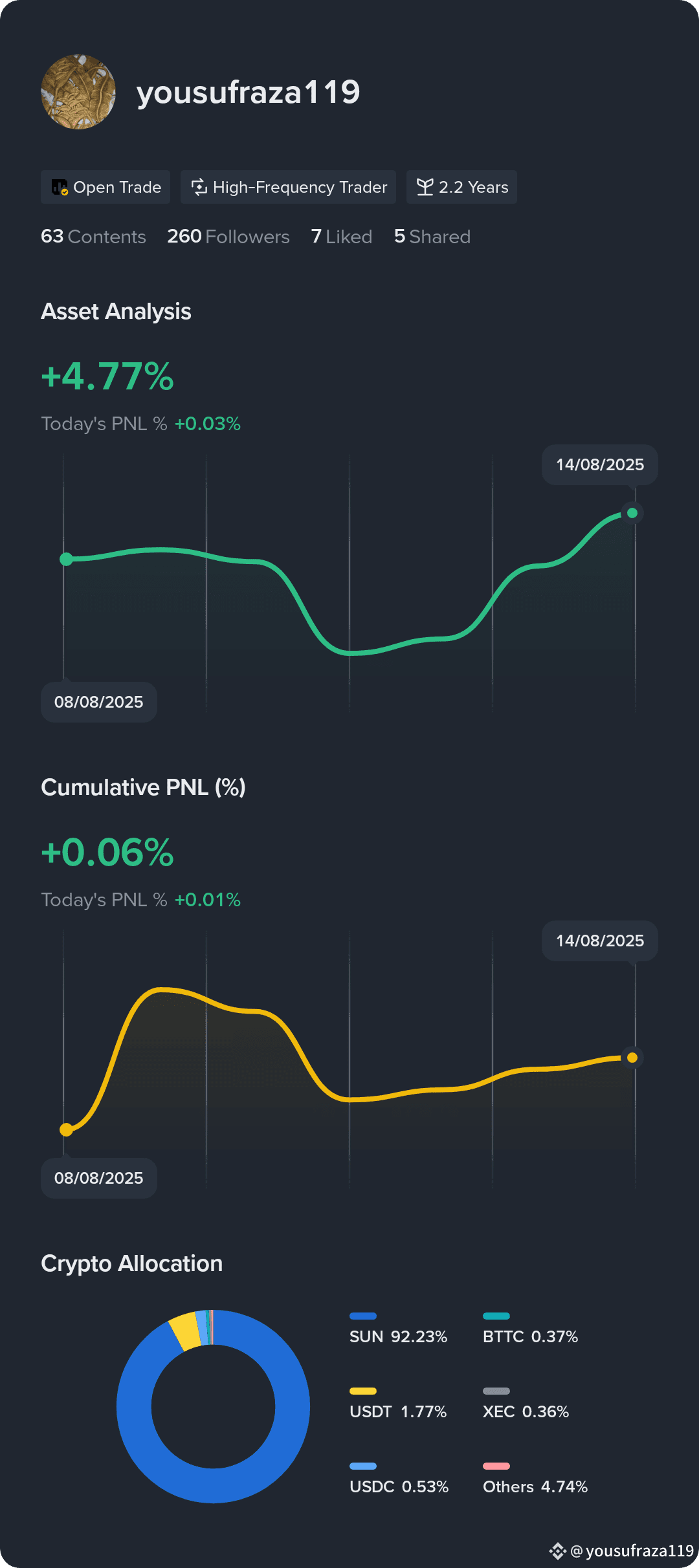View the 63 Contents count
Image resolution: width=699 pixels, height=1568 pixels.
[x=93, y=237]
